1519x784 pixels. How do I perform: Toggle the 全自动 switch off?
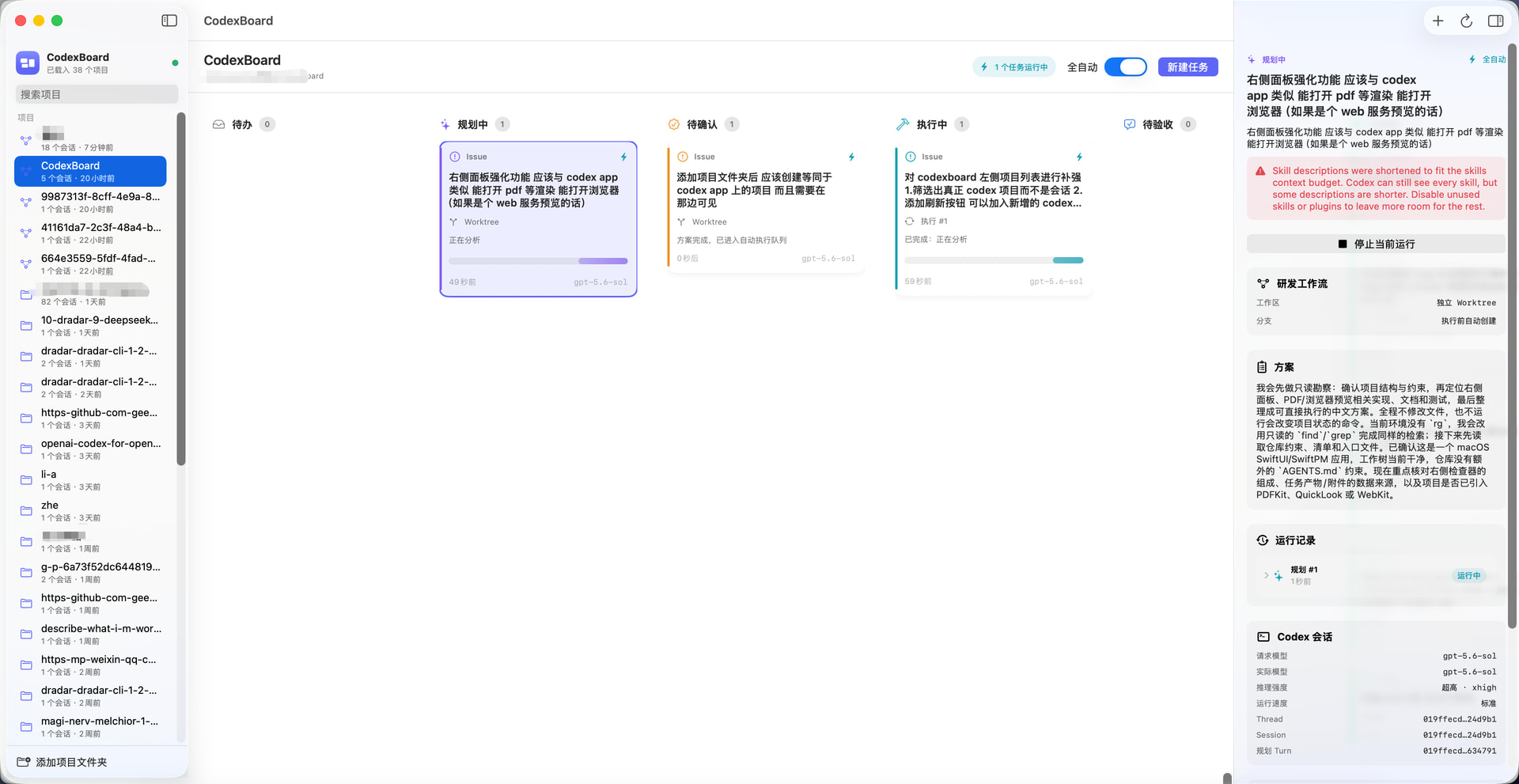tap(1126, 67)
